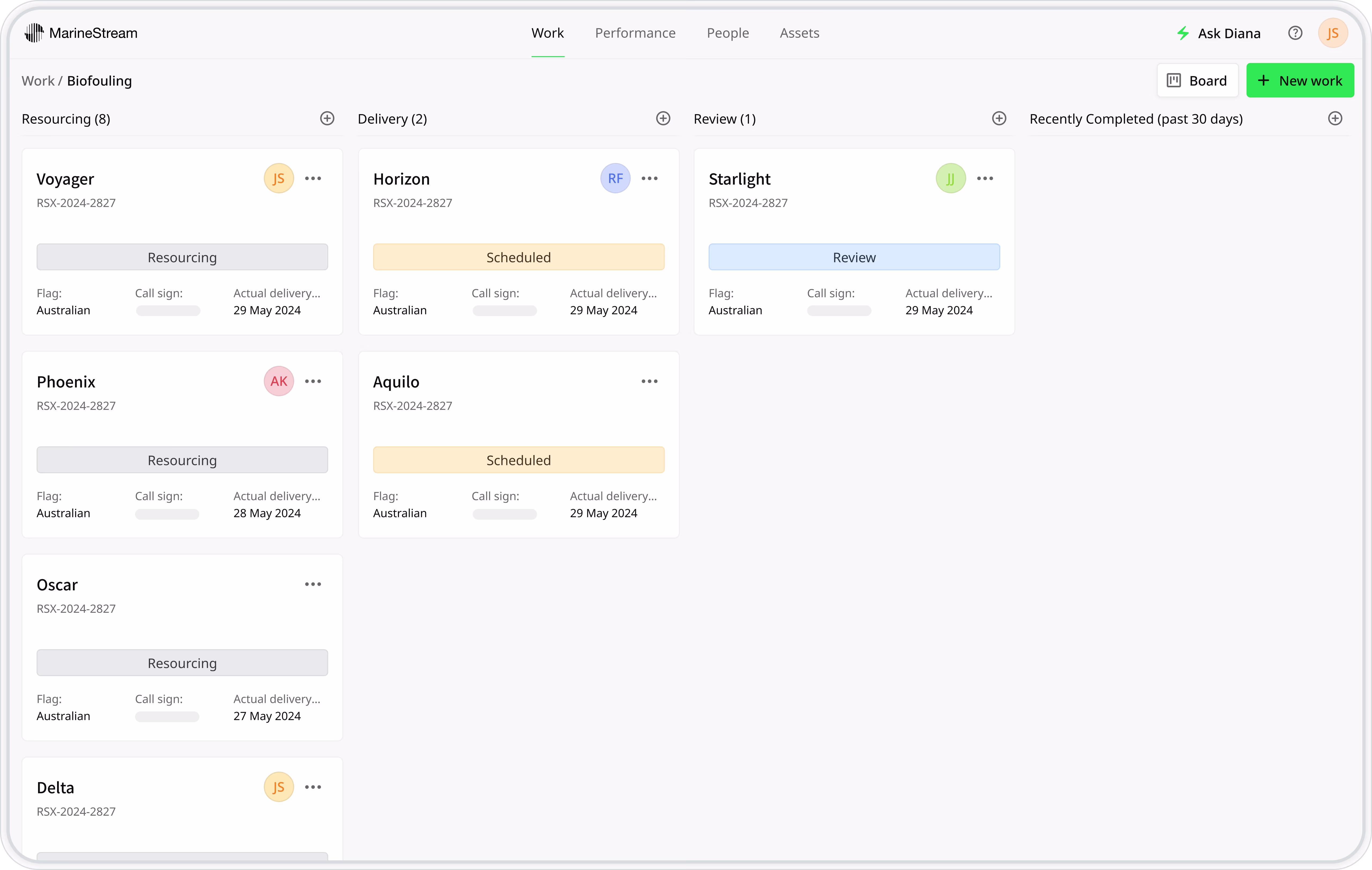Add a card to the Resourcing column
The height and width of the screenshot is (870, 1372).
(327, 118)
